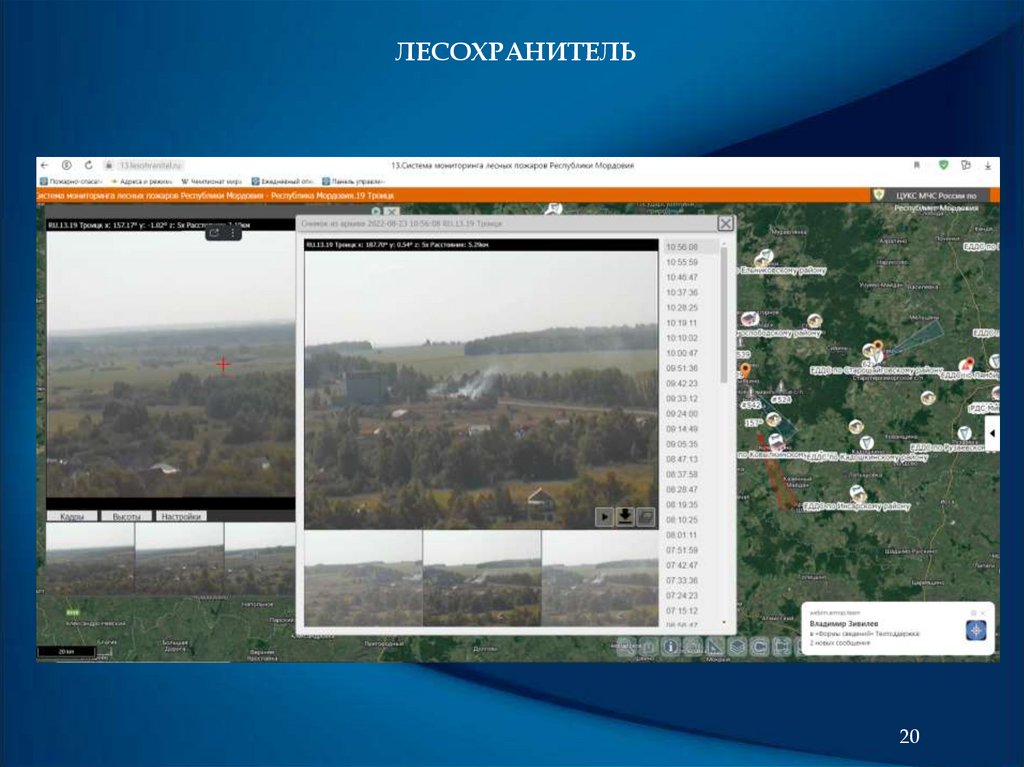Screen dimensions: 1024x767
Task: Open the middle archive thumbnail
Action: [x=482, y=578]
